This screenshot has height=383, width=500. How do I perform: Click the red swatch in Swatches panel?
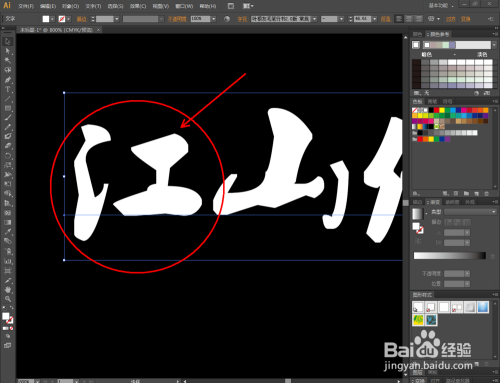pos(436,110)
